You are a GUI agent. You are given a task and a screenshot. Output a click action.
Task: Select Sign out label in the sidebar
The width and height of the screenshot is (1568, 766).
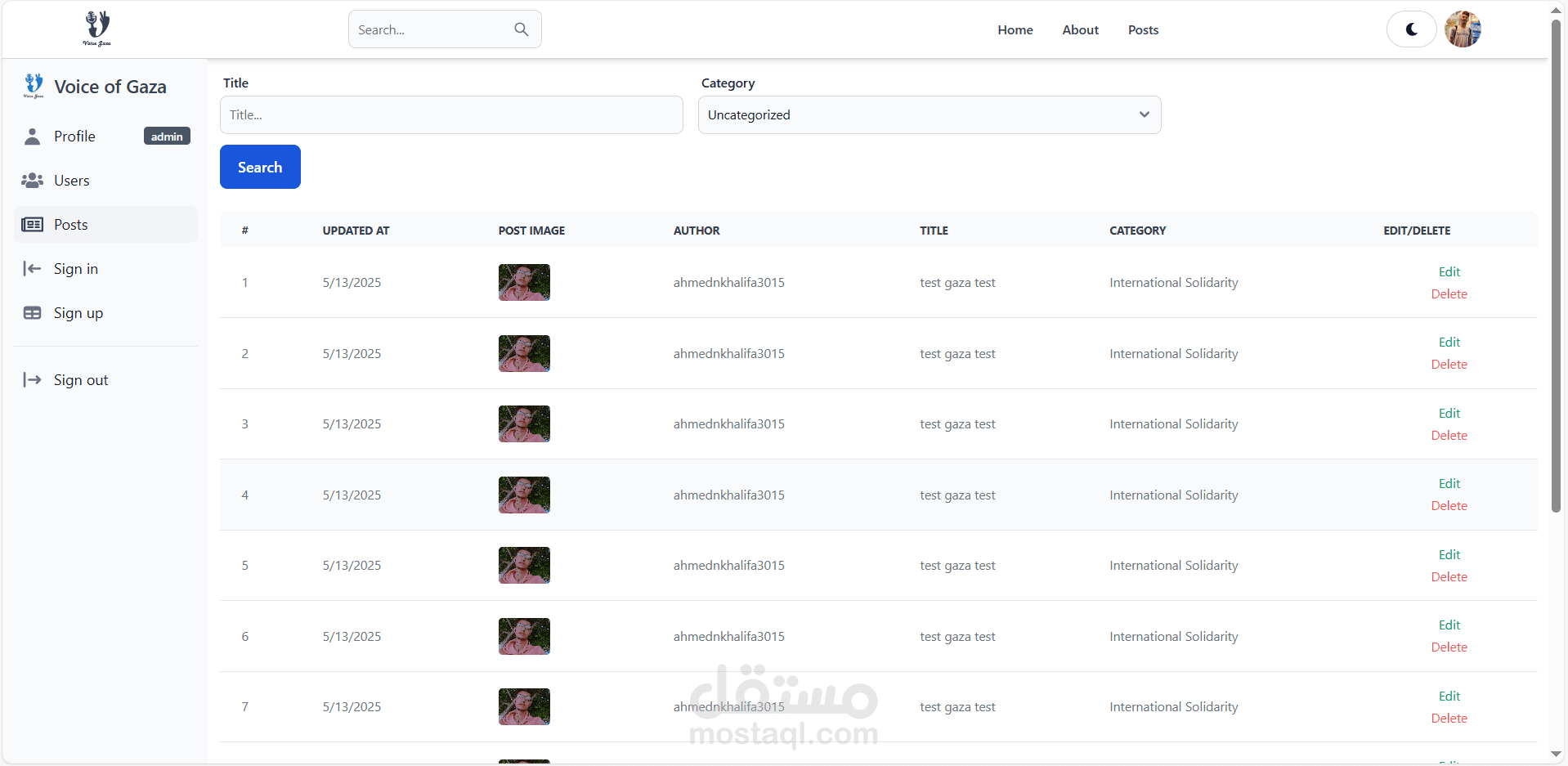[81, 380]
